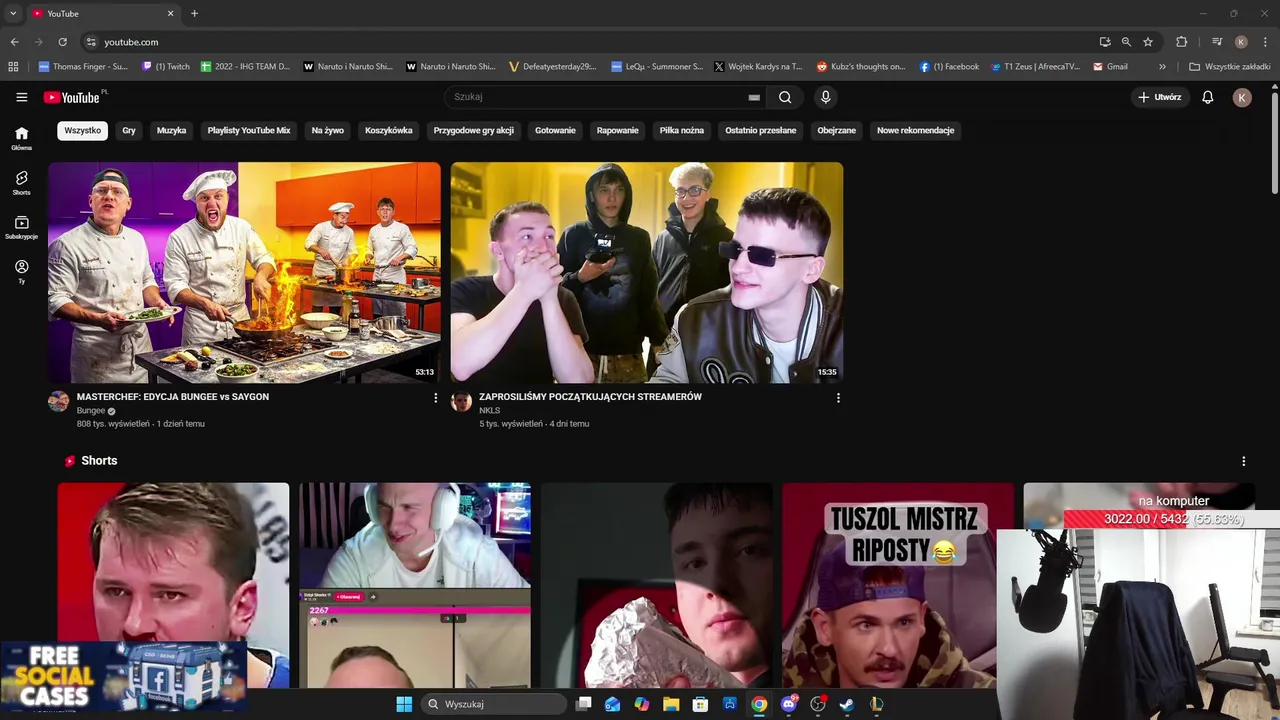Open the Shorts shelf options menu
Viewport: 1280px width, 720px height.
(x=1244, y=461)
